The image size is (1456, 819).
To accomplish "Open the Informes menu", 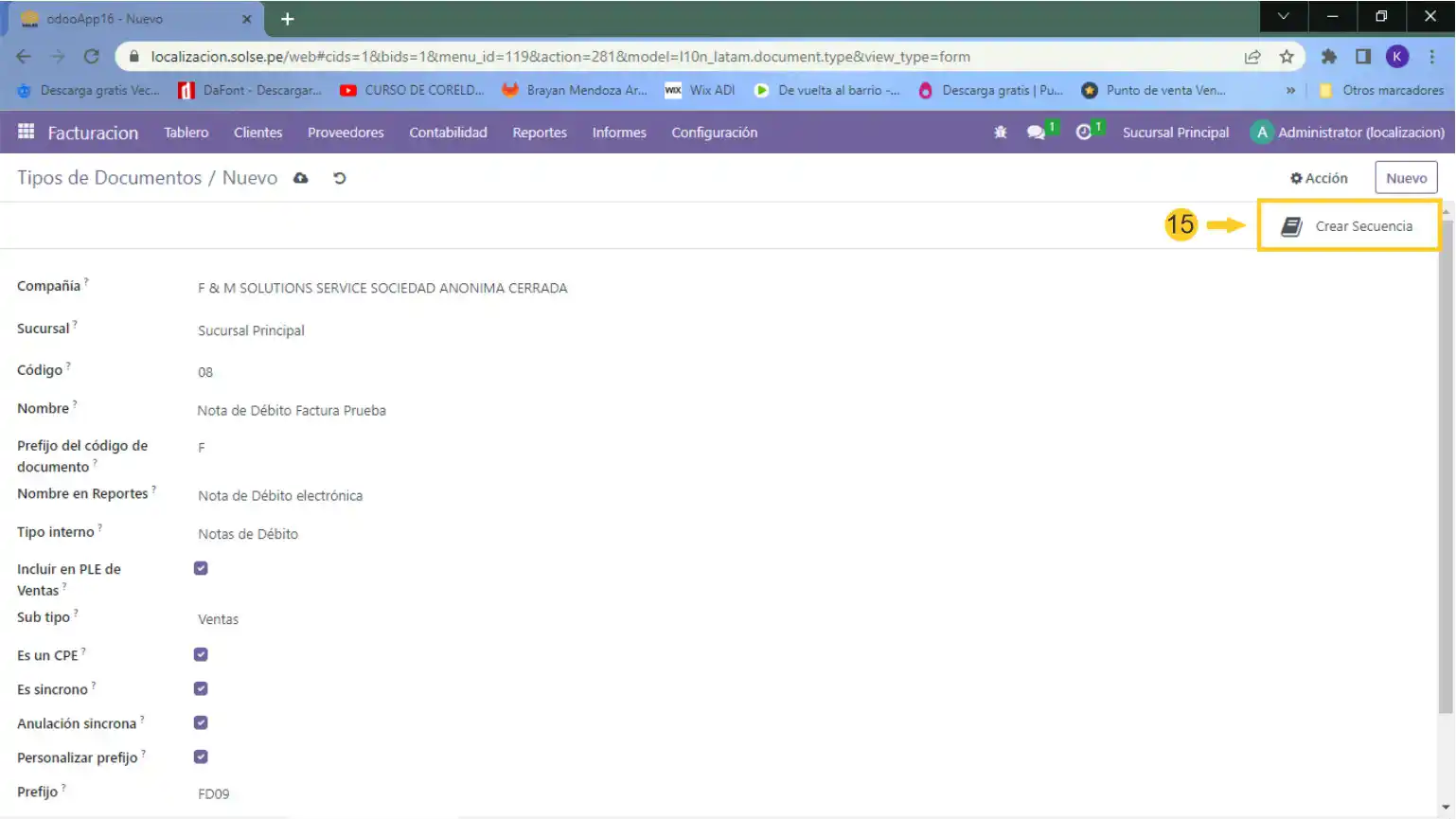I will click(x=619, y=133).
